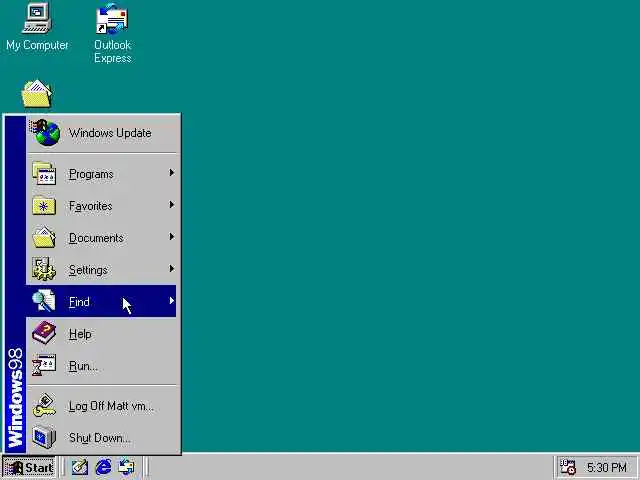This screenshot has height=480, width=640.
Task: Click the Programs folder icon in Start menu
Action: [44, 173]
